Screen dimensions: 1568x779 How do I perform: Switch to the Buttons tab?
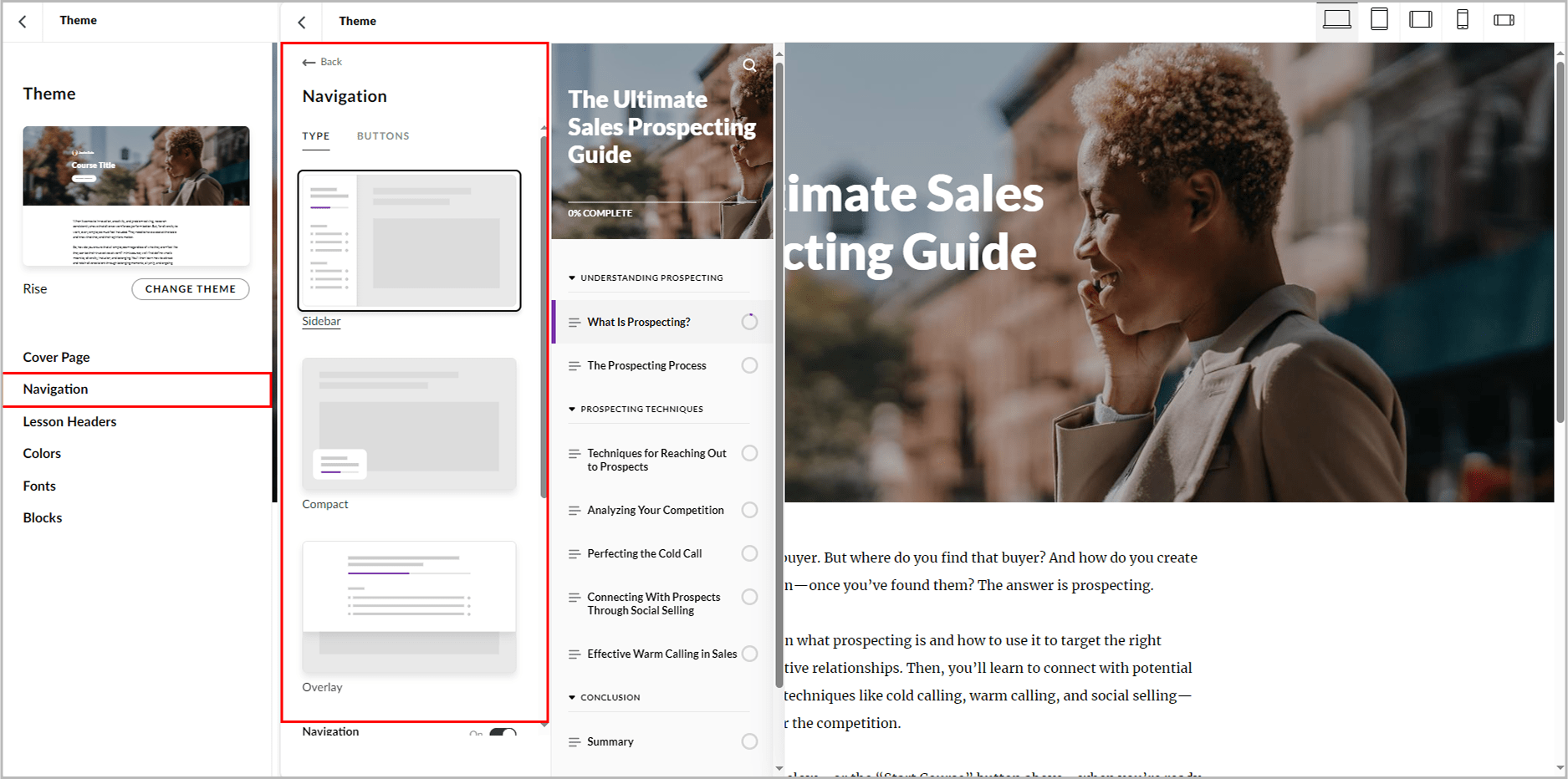pyautogui.click(x=383, y=135)
